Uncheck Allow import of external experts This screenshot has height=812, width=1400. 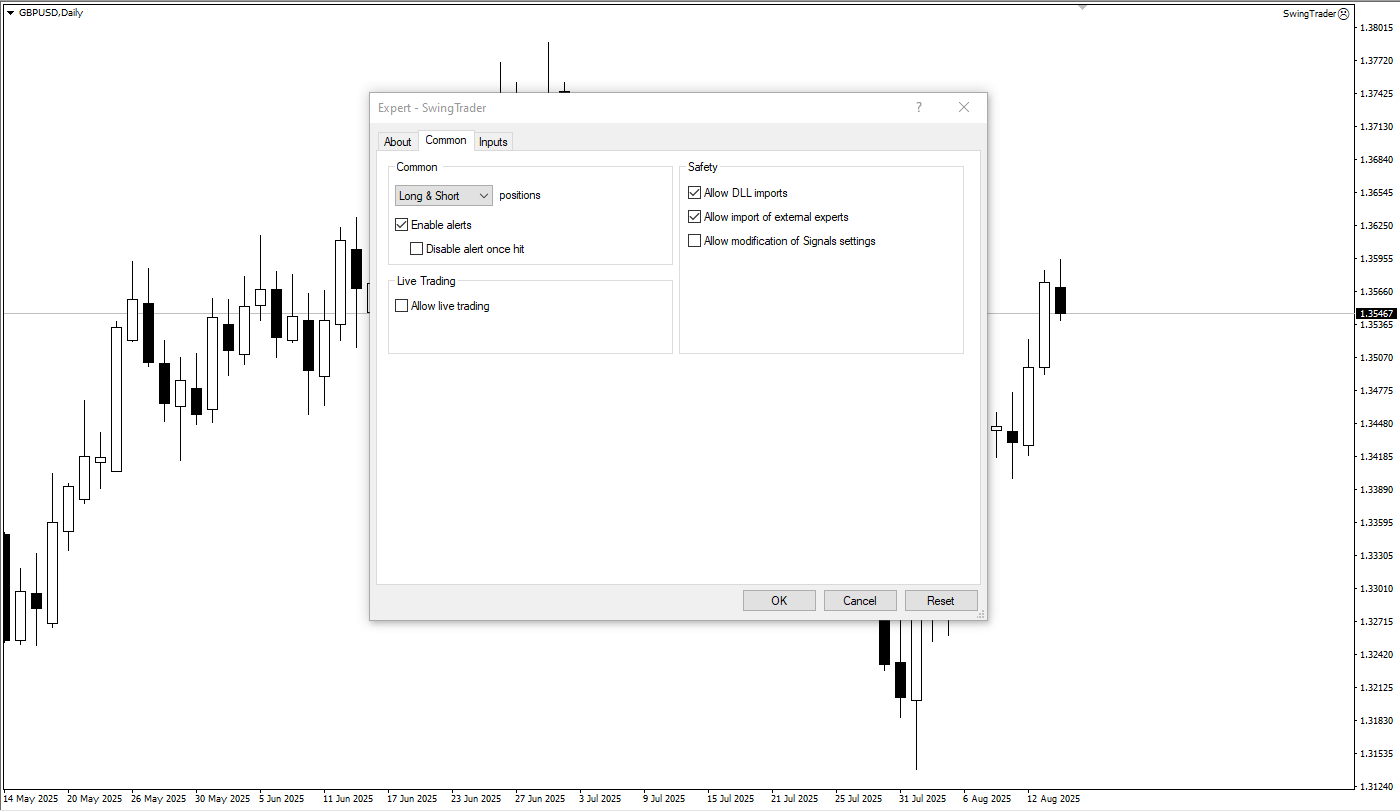(x=695, y=217)
